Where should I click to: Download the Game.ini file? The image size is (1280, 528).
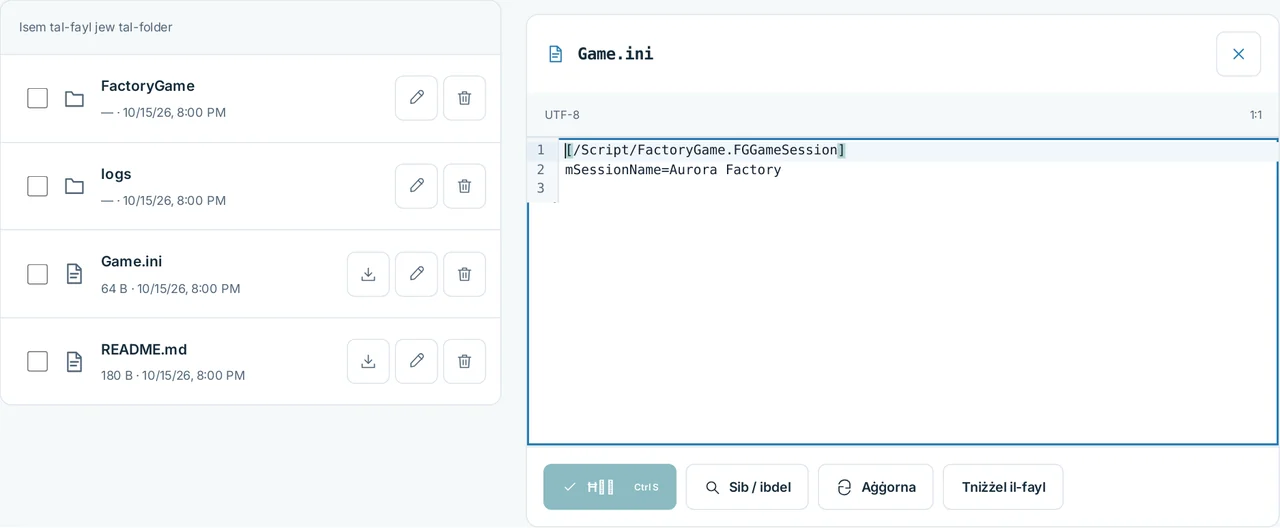tap(368, 274)
